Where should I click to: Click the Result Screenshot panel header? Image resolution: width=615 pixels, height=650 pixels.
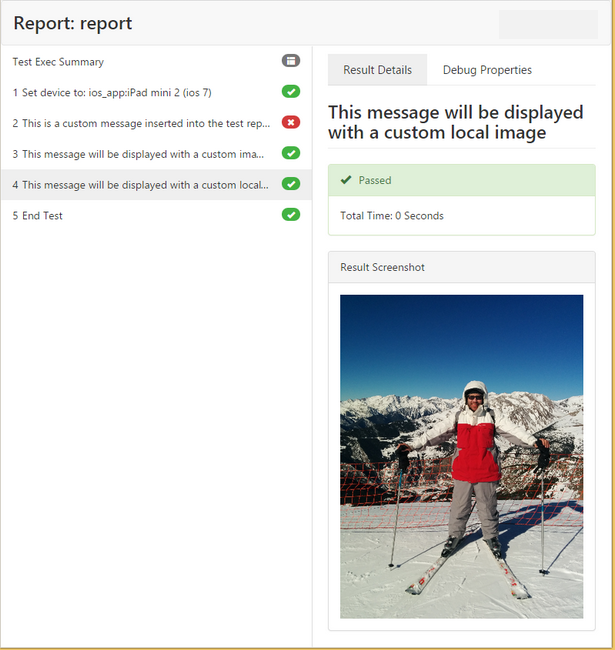click(461, 267)
